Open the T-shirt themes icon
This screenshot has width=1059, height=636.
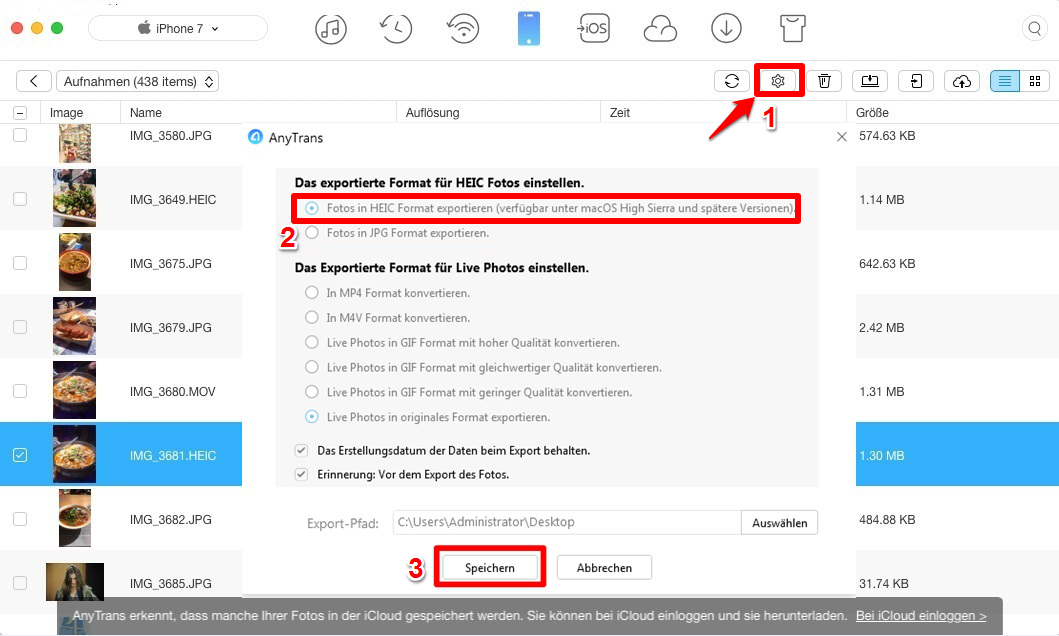[792, 29]
